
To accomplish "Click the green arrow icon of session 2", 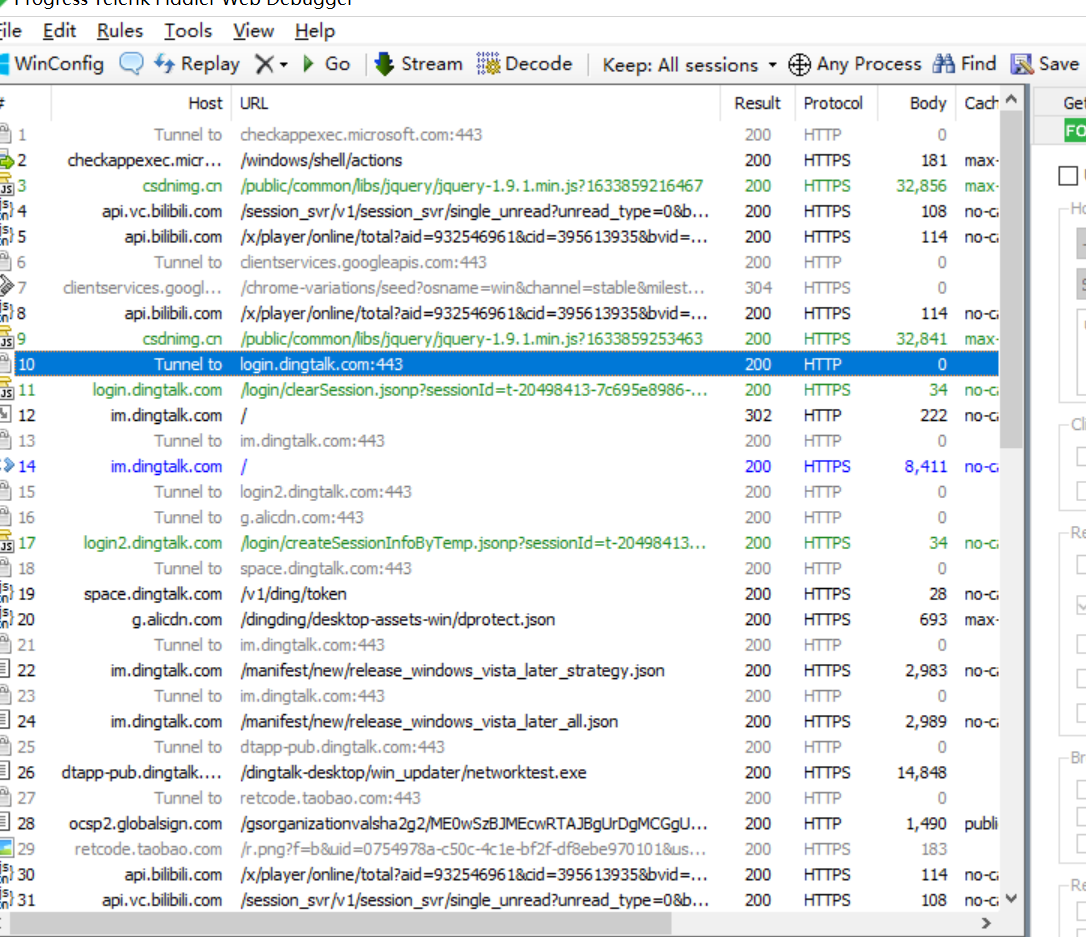I will tap(6, 160).
